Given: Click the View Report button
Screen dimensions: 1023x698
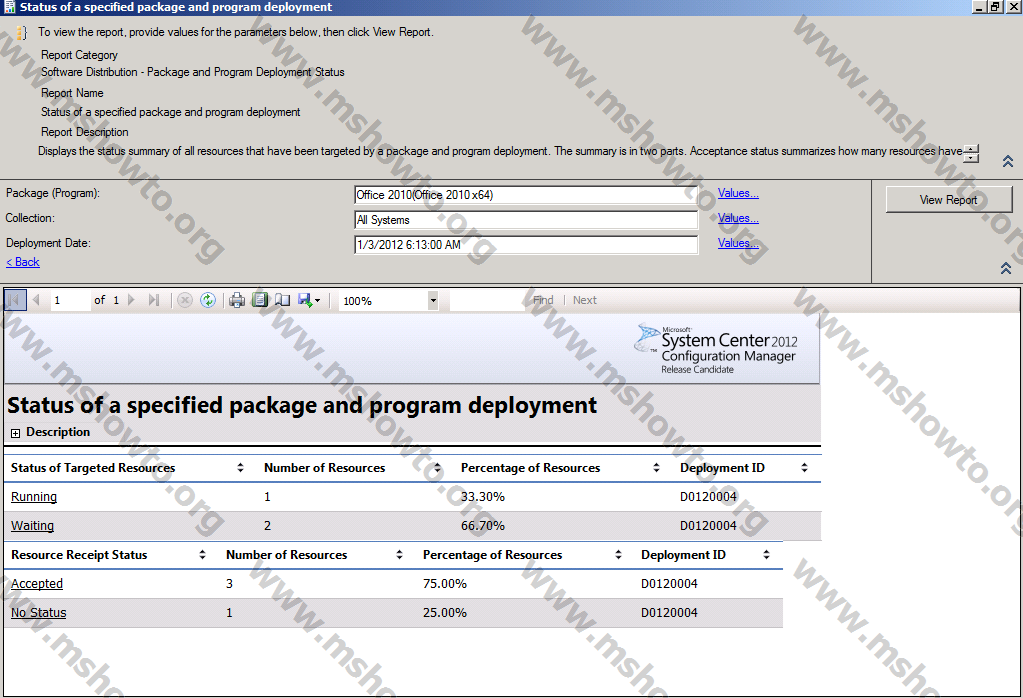Looking at the screenshot, I should tap(949, 200).
